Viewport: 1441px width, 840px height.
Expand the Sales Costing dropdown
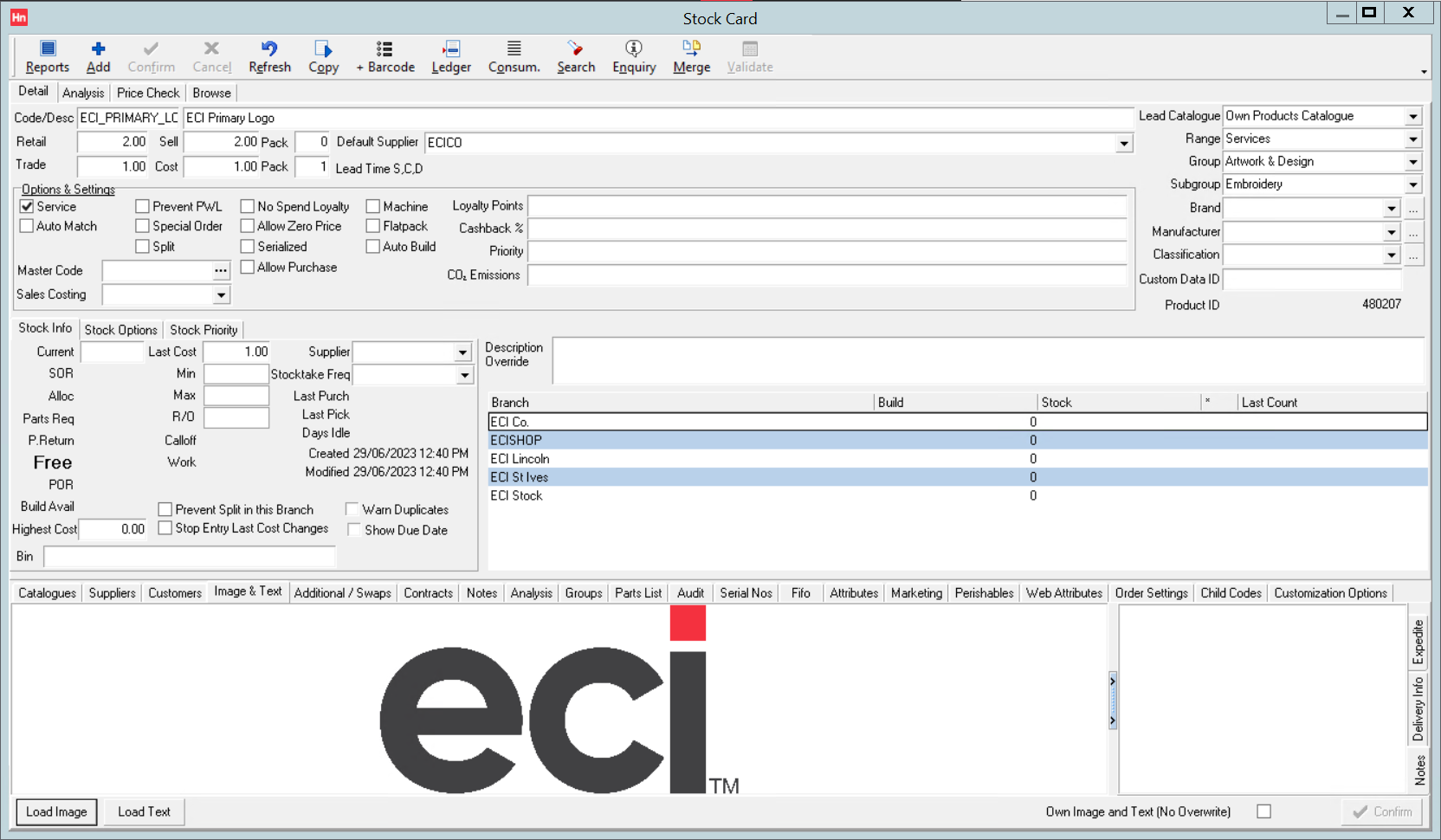(x=222, y=295)
